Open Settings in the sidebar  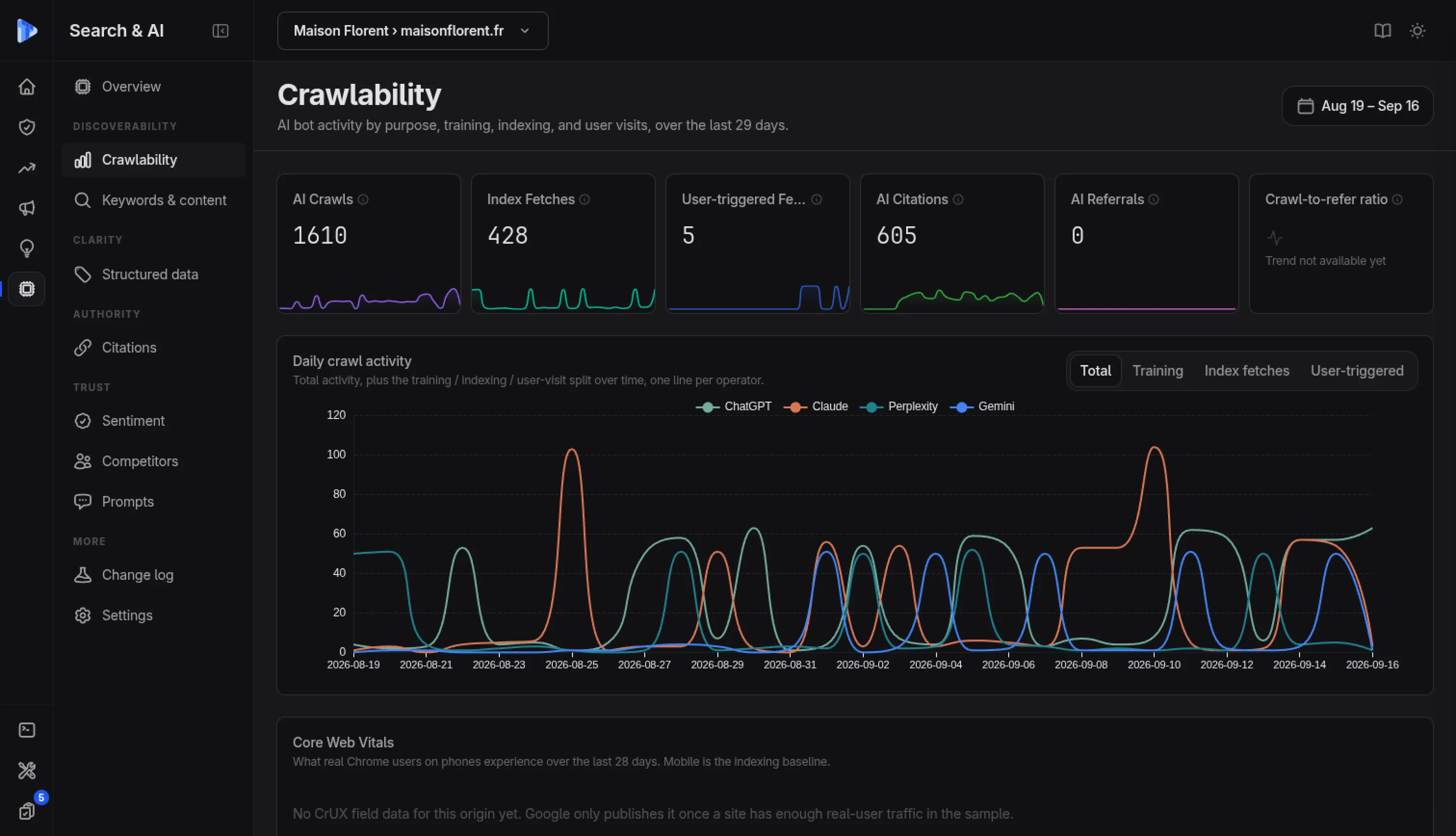point(153,615)
